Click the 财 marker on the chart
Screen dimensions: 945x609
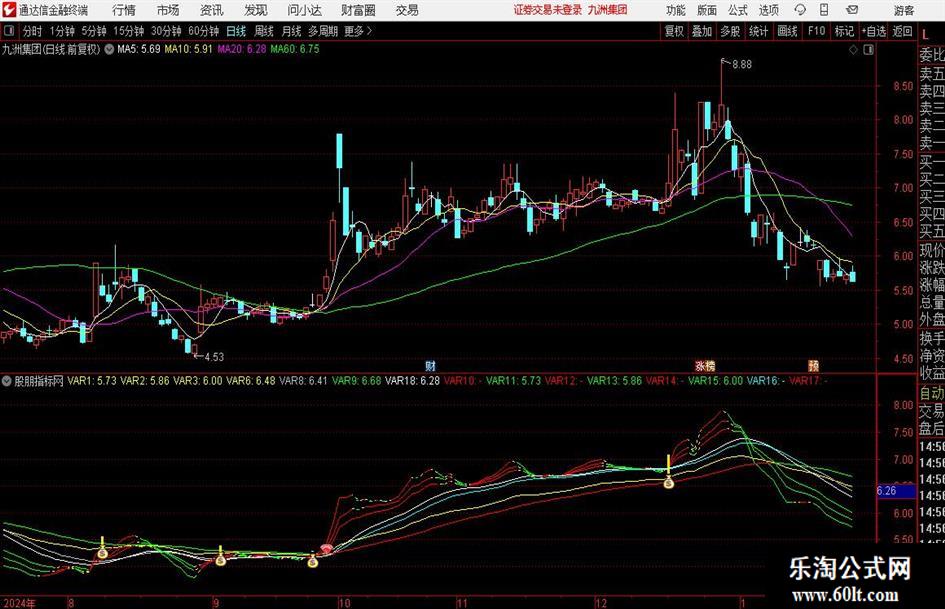tap(430, 365)
